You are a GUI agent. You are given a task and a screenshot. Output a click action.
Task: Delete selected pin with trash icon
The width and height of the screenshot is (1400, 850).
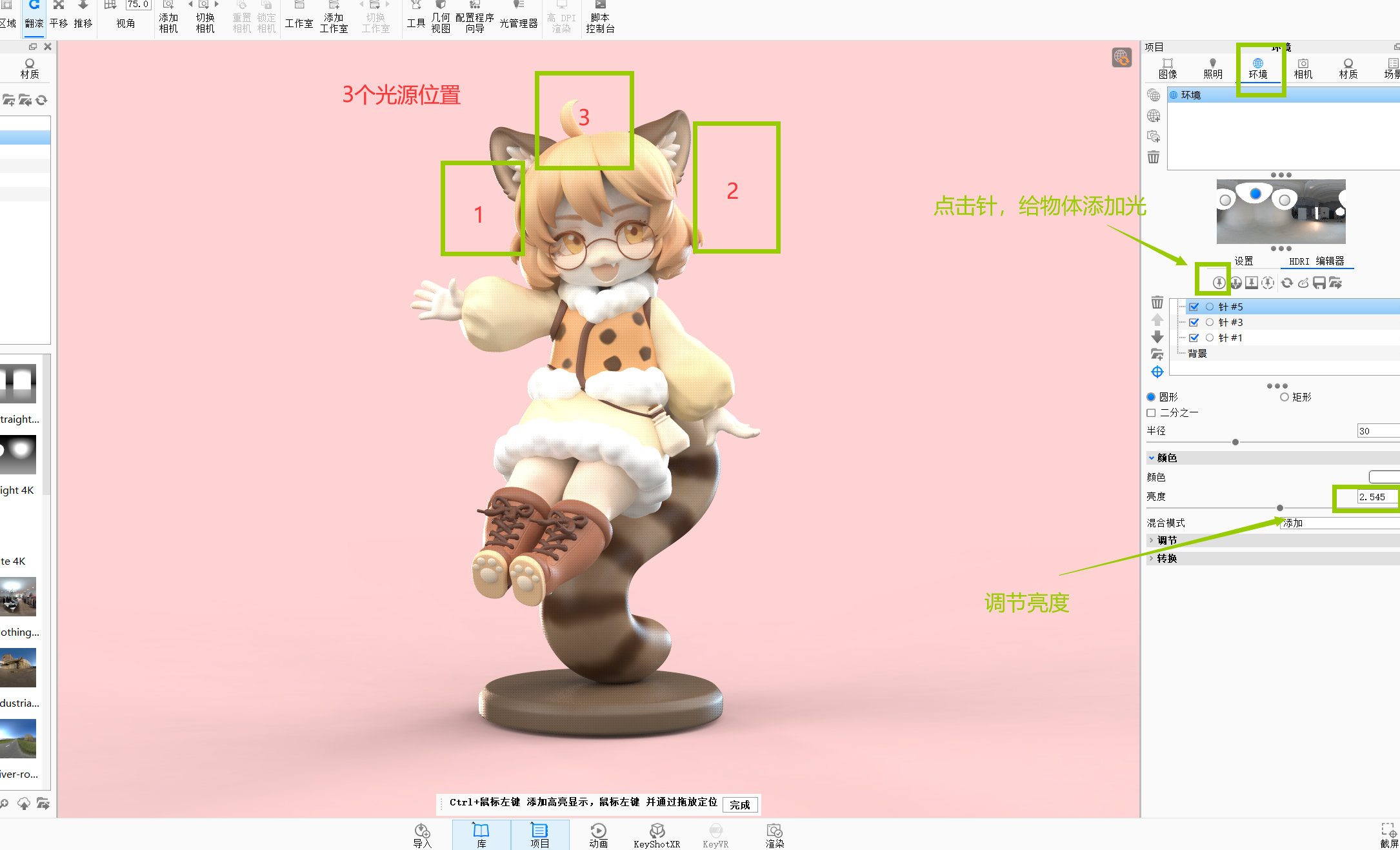(1157, 303)
